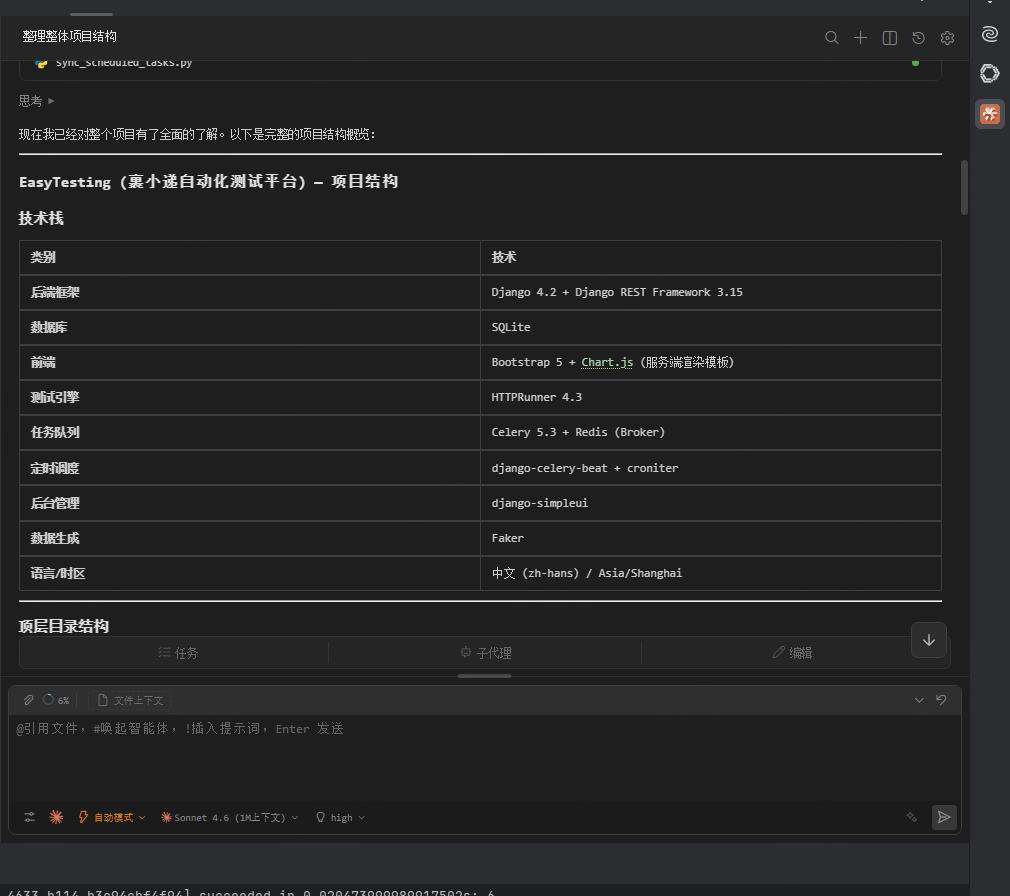This screenshot has width=1010, height=896.
Task: Open settings gear in chat header
Action: click(x=947, y=37)
